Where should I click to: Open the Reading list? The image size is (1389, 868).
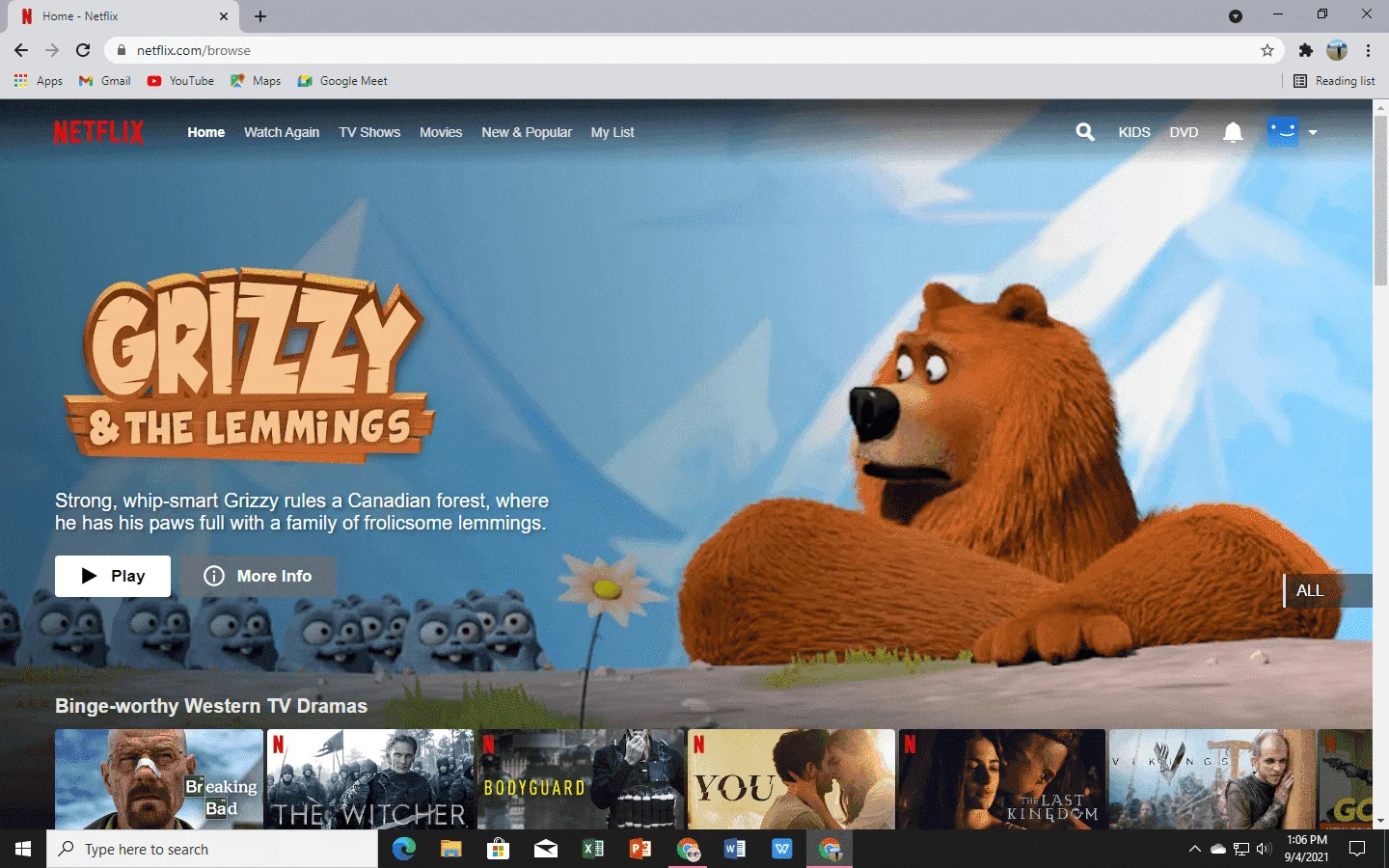(x=1334, y=81)
